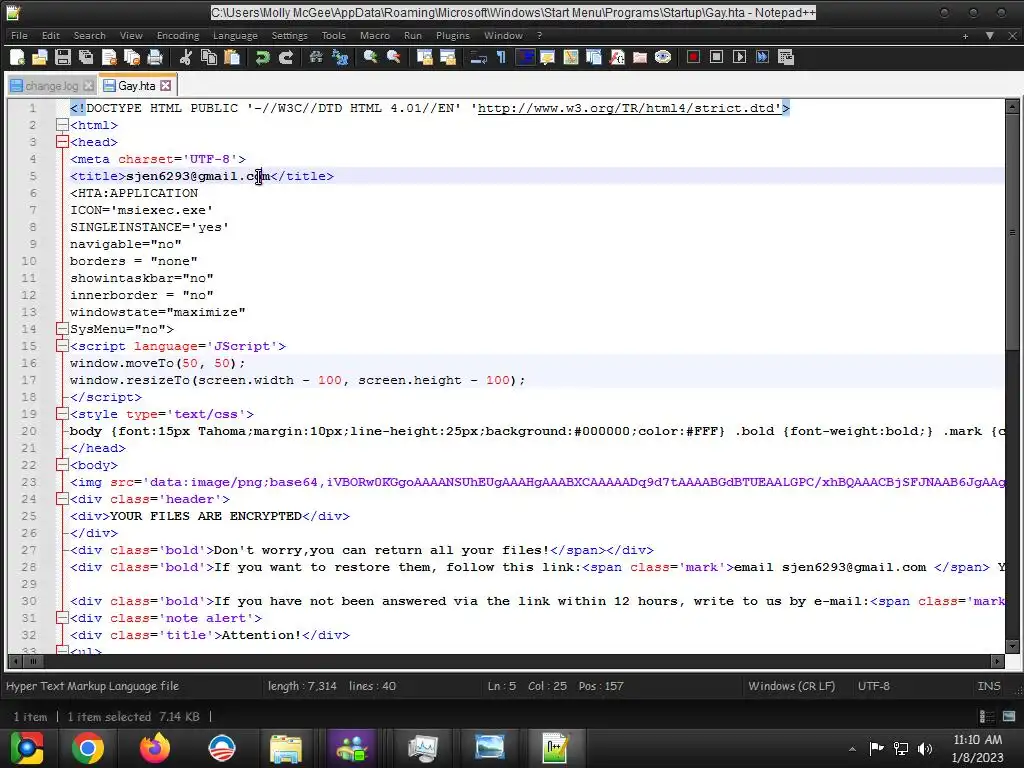Undo the last edit with the green arrow icon
Viewport: 1024px width, 768px height.
point(263,57)
